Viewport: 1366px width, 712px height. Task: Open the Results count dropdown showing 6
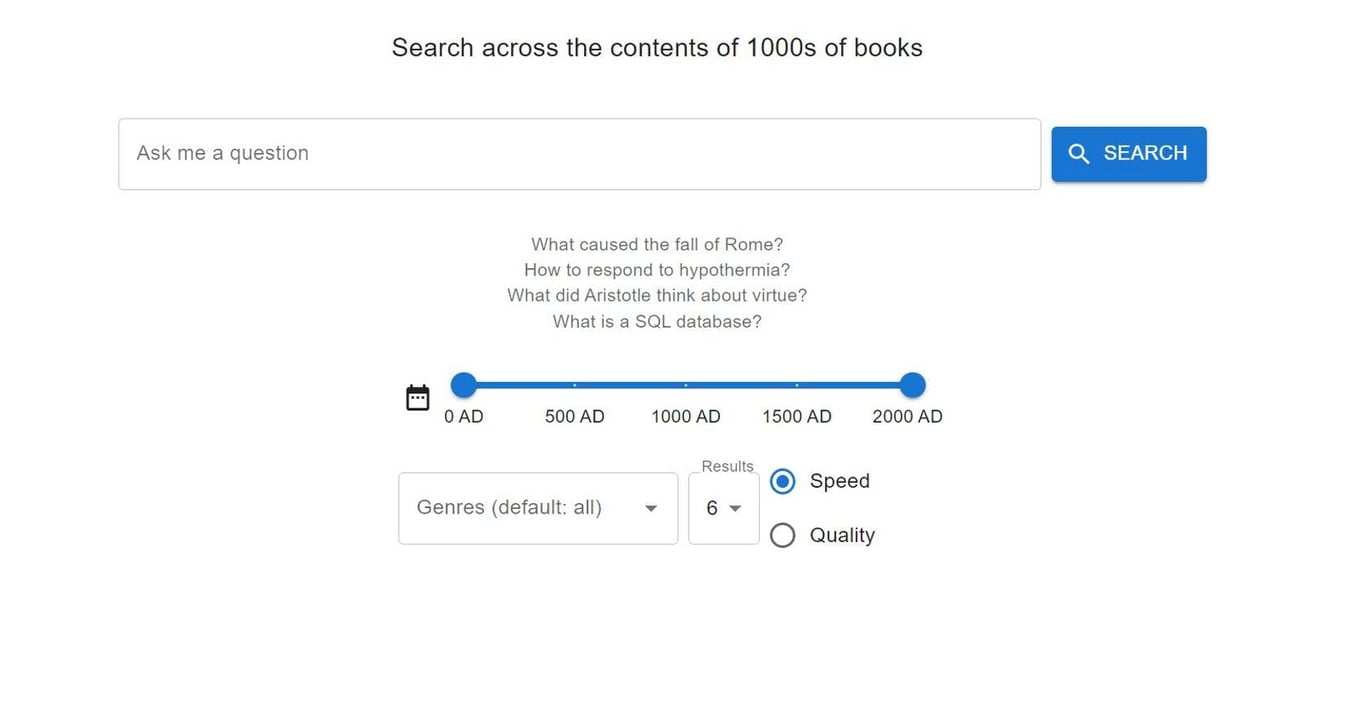(723, 508)
